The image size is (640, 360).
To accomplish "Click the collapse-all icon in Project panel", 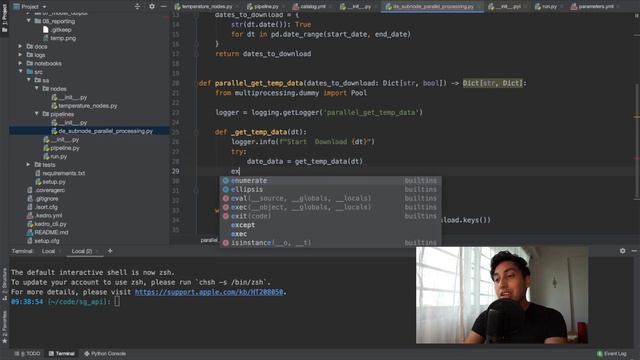I will 137,7.
